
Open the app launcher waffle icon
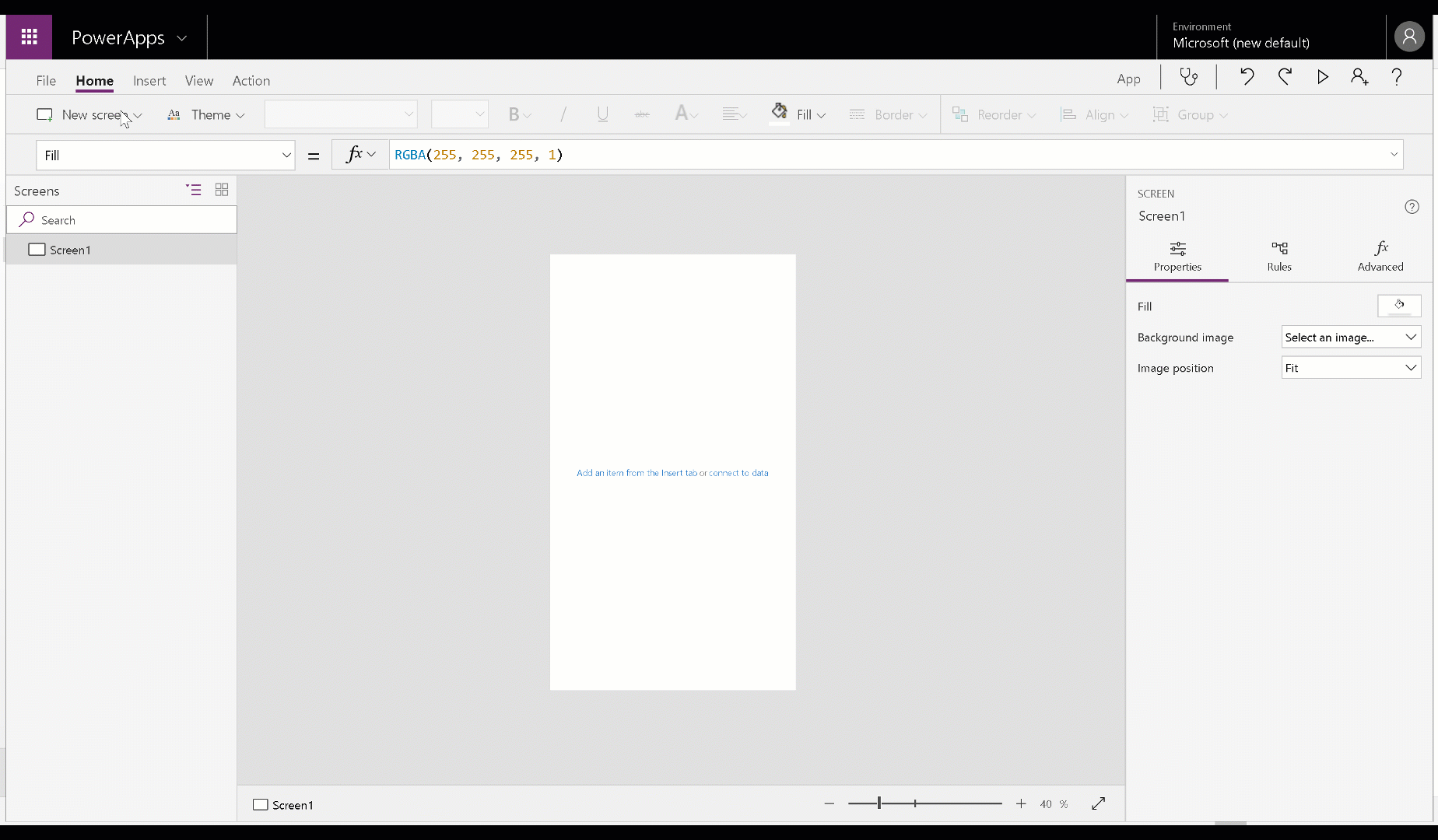point(30,37)
